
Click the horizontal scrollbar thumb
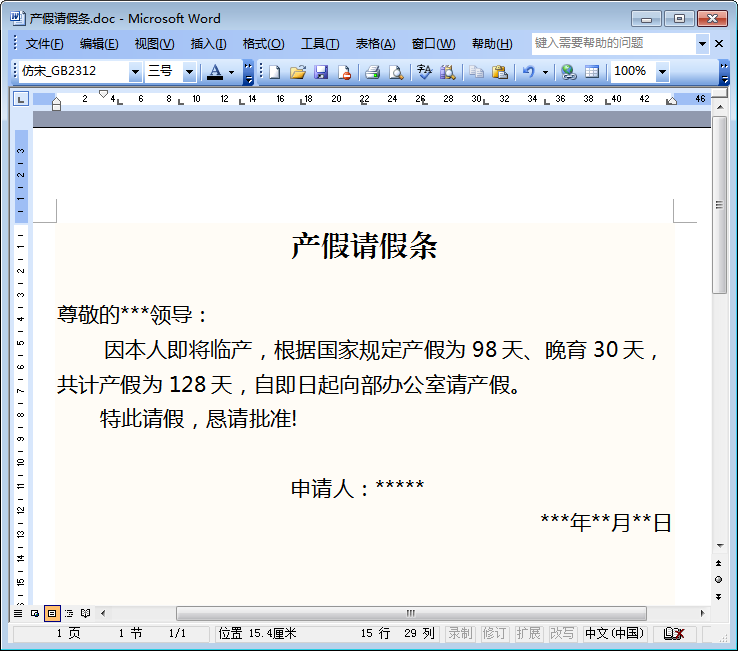click(x=411, y=613)
